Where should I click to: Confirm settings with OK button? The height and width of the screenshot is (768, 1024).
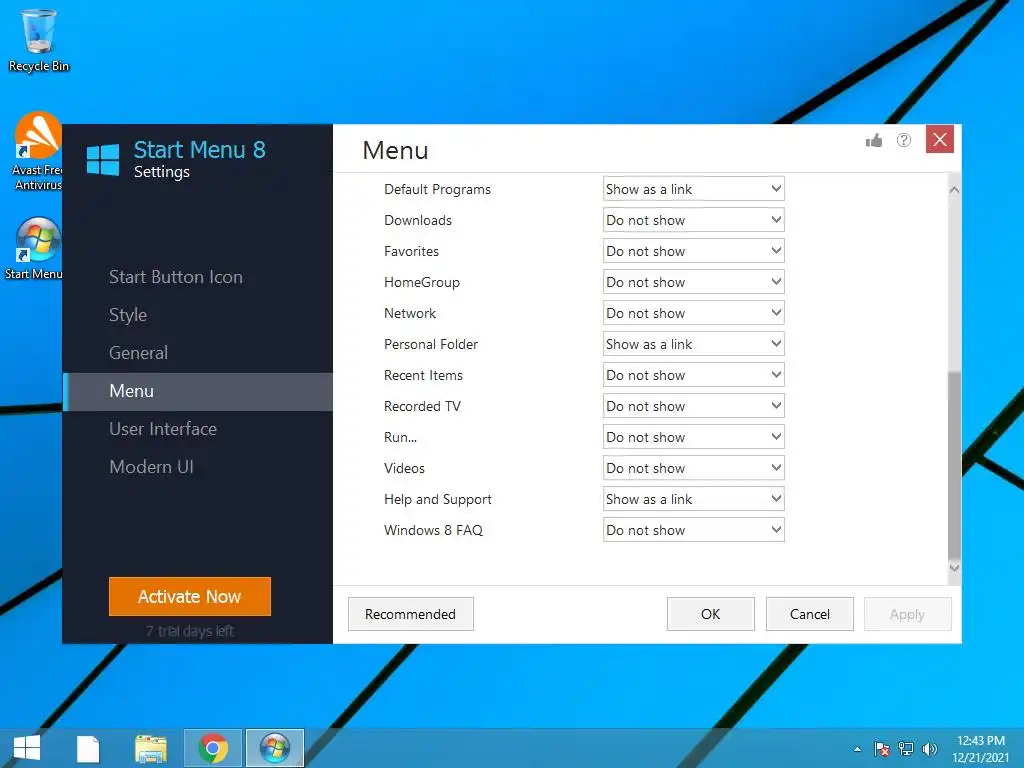711,614
